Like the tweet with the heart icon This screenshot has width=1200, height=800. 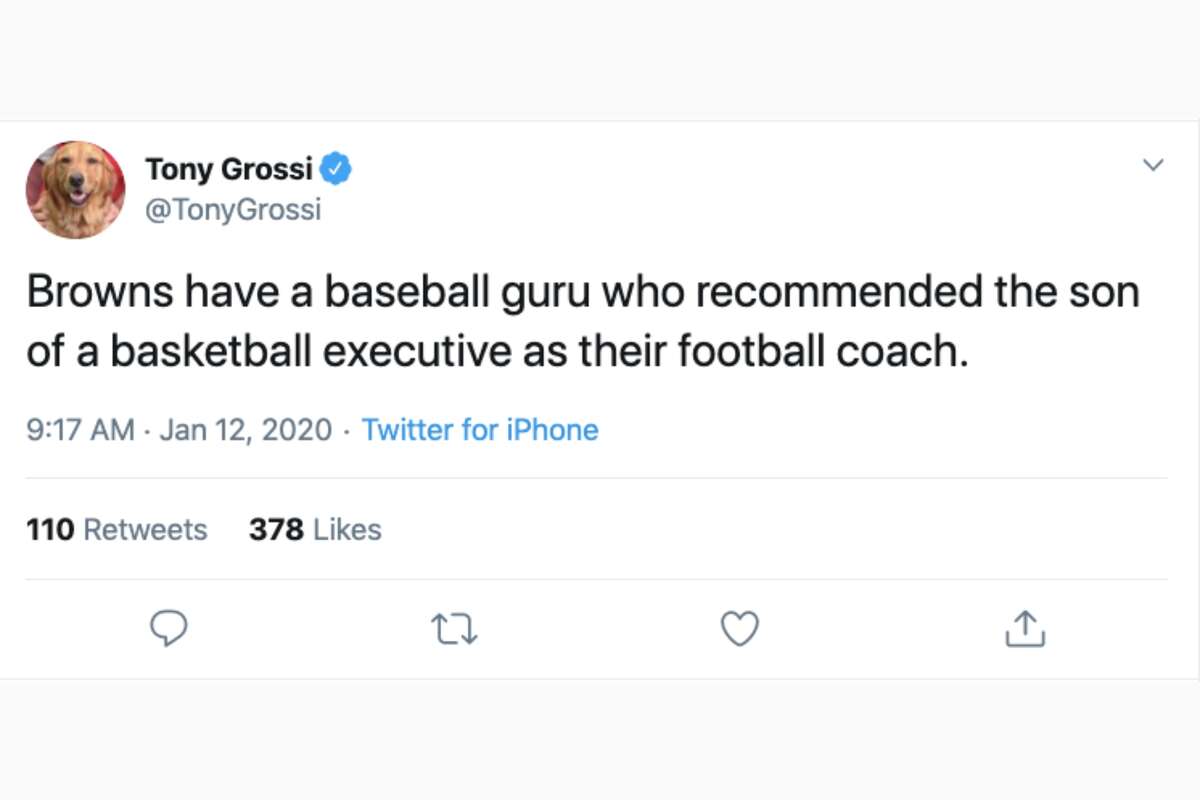pyautogui.click(x=740, y=628)
